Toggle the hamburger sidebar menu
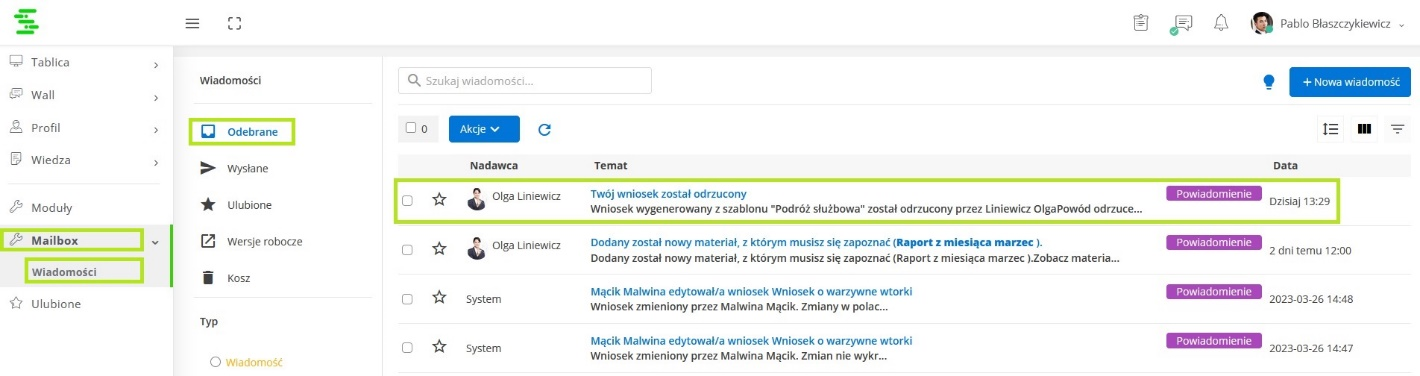 pos(193,23)
